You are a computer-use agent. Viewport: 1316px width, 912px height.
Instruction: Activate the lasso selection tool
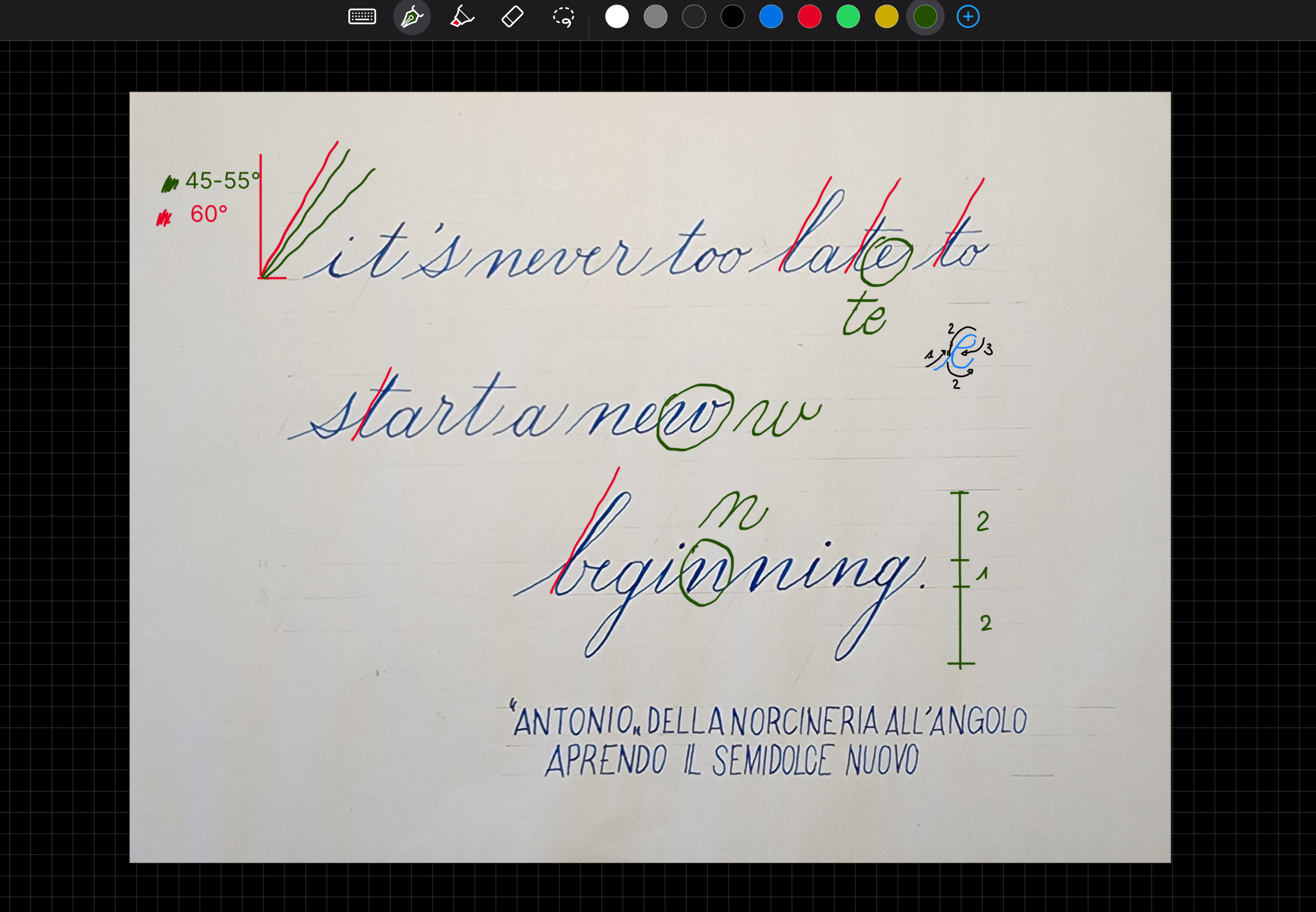563,16
